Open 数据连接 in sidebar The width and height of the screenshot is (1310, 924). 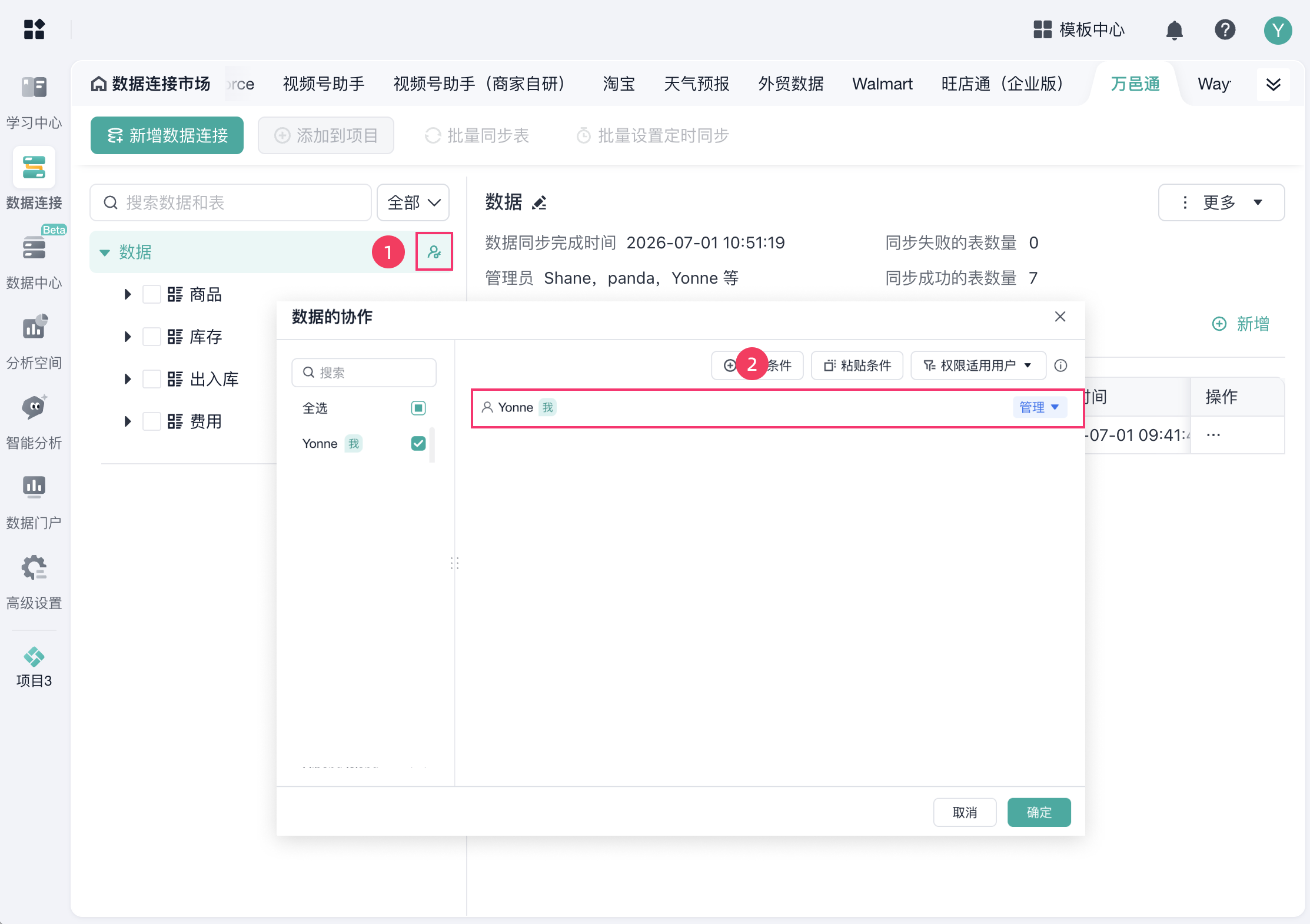34,180
